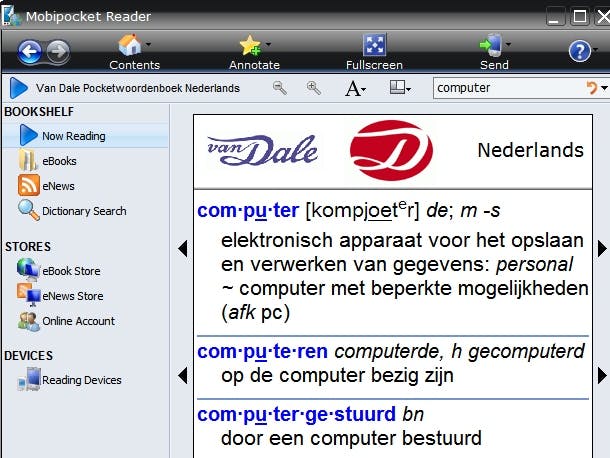The height and width of the screenshot is (458, 610).
Task: Switch to Fullscreen mode icon
Action: (x=374, y=45)
